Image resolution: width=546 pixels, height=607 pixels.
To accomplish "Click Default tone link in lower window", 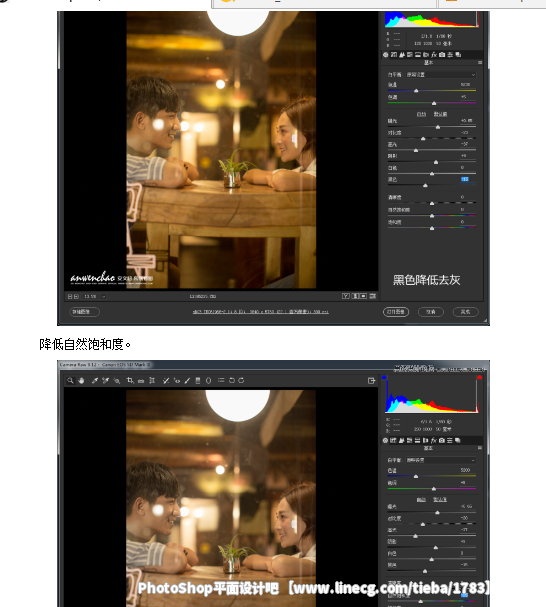I will [x=440, y=500].
